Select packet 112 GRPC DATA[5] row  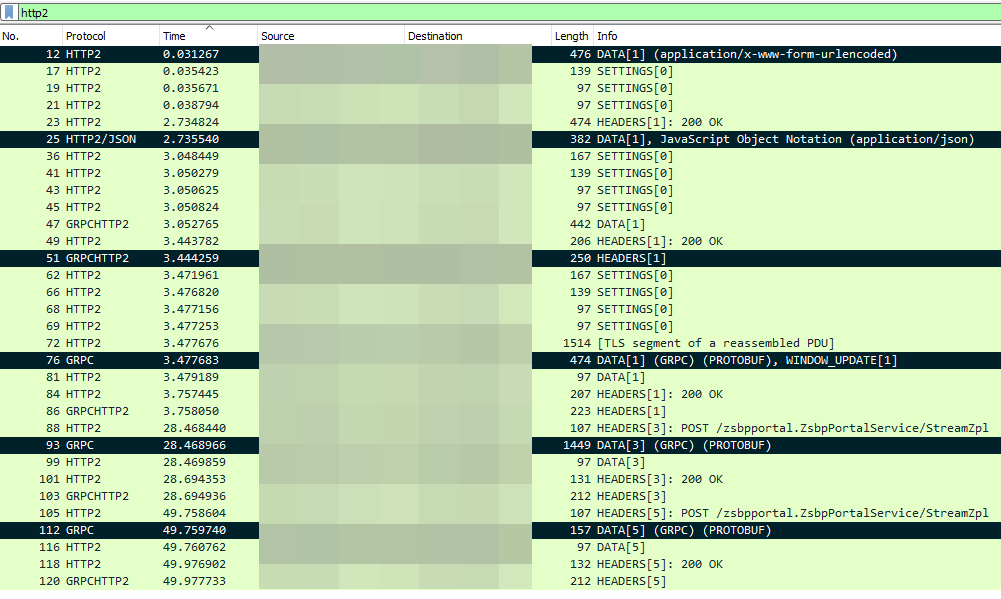tap(500, 530)
